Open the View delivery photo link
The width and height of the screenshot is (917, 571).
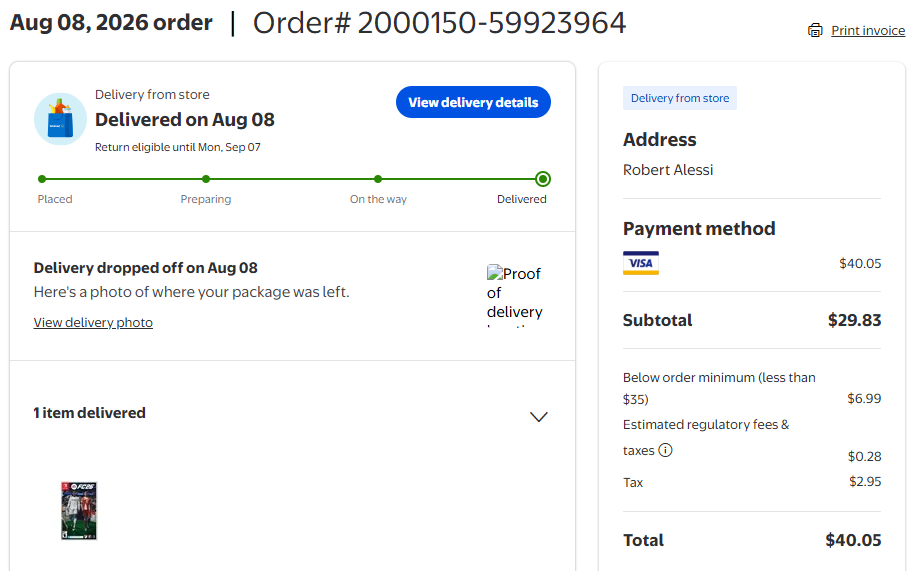point(93,322)
